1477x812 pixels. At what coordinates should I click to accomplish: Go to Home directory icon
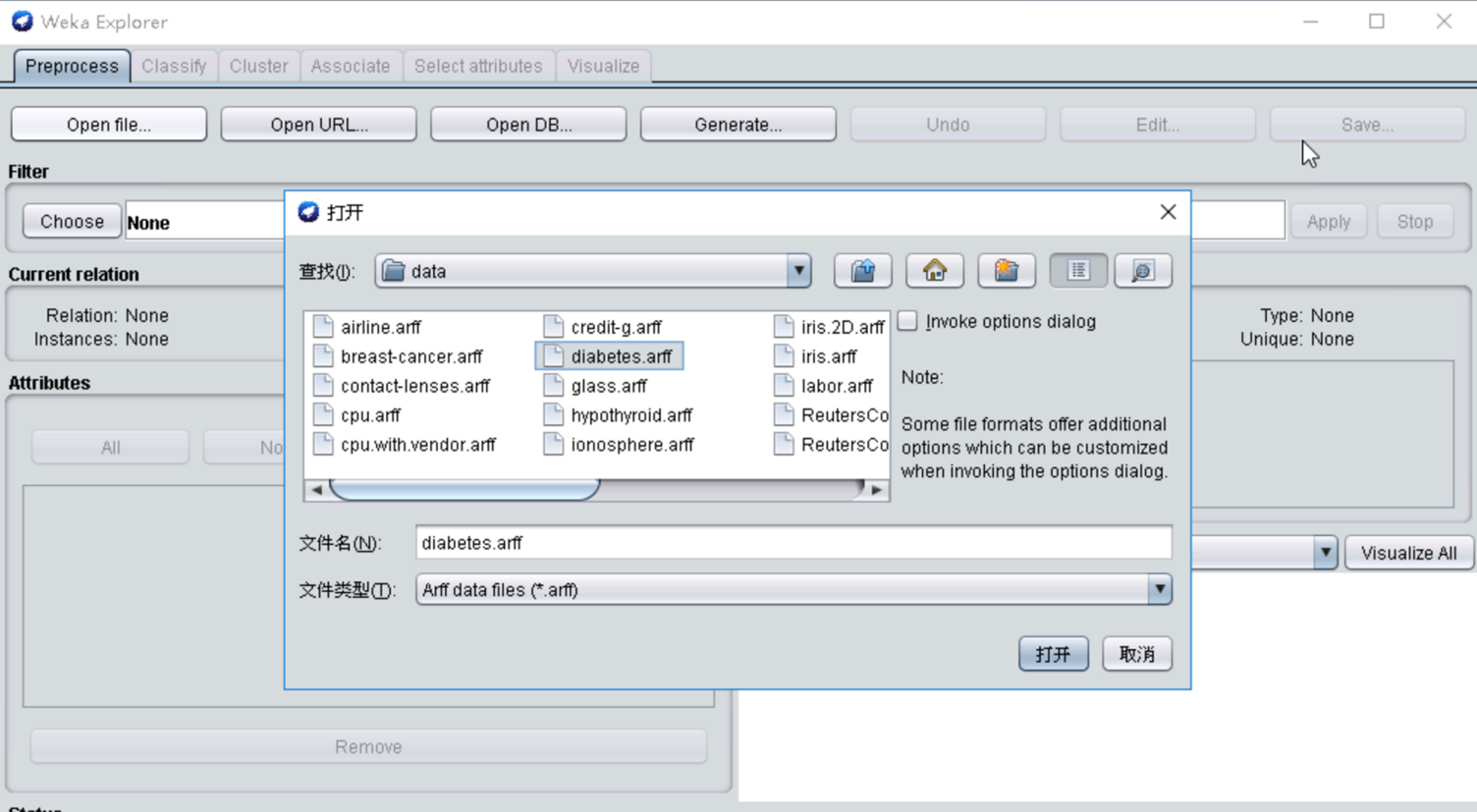tap(934, 271)
